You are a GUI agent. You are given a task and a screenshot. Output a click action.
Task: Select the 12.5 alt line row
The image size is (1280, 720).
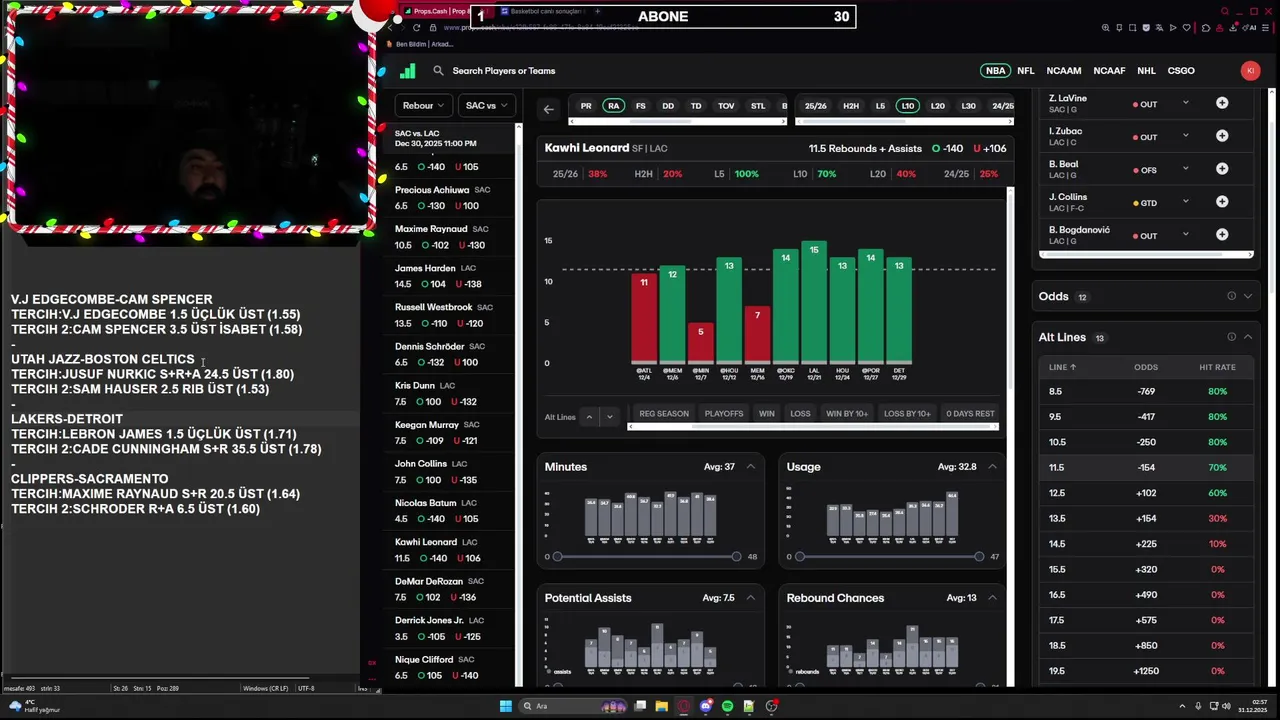click(1144, 493)
